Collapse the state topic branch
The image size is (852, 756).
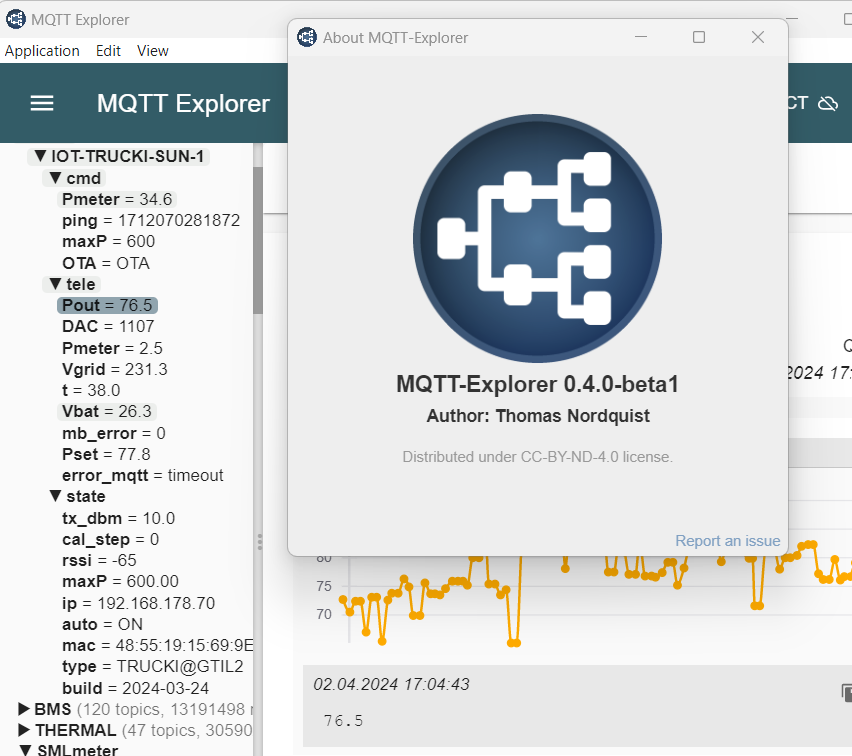click(55, 496)
